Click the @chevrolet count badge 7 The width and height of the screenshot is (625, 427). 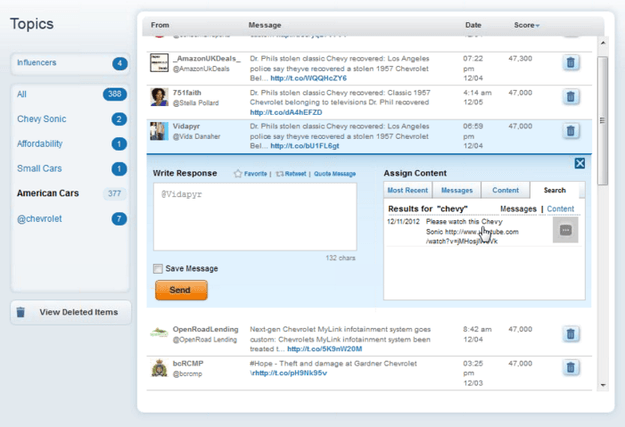coord(119,218)
